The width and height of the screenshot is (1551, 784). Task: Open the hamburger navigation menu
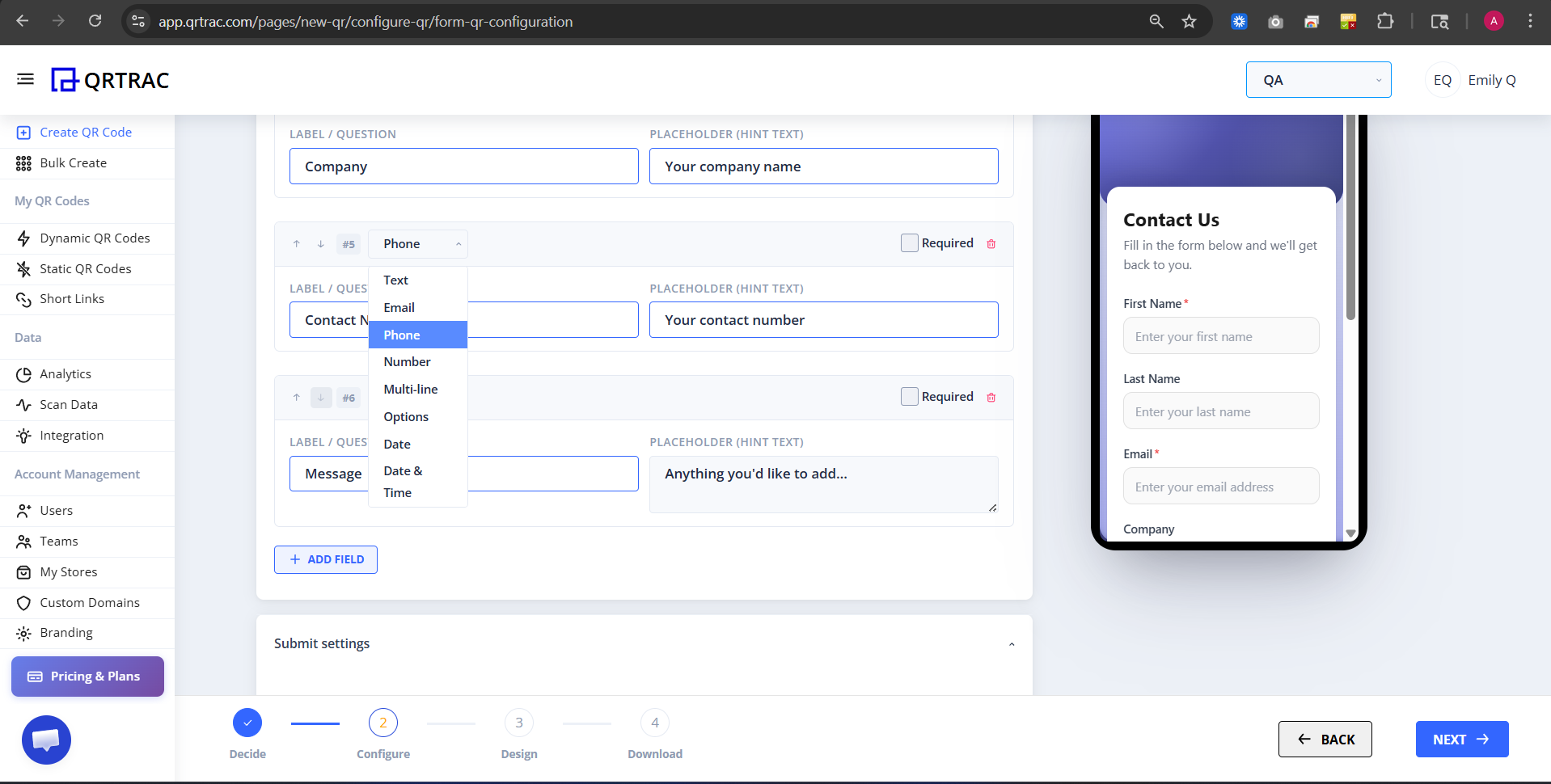tap(24, 78)
